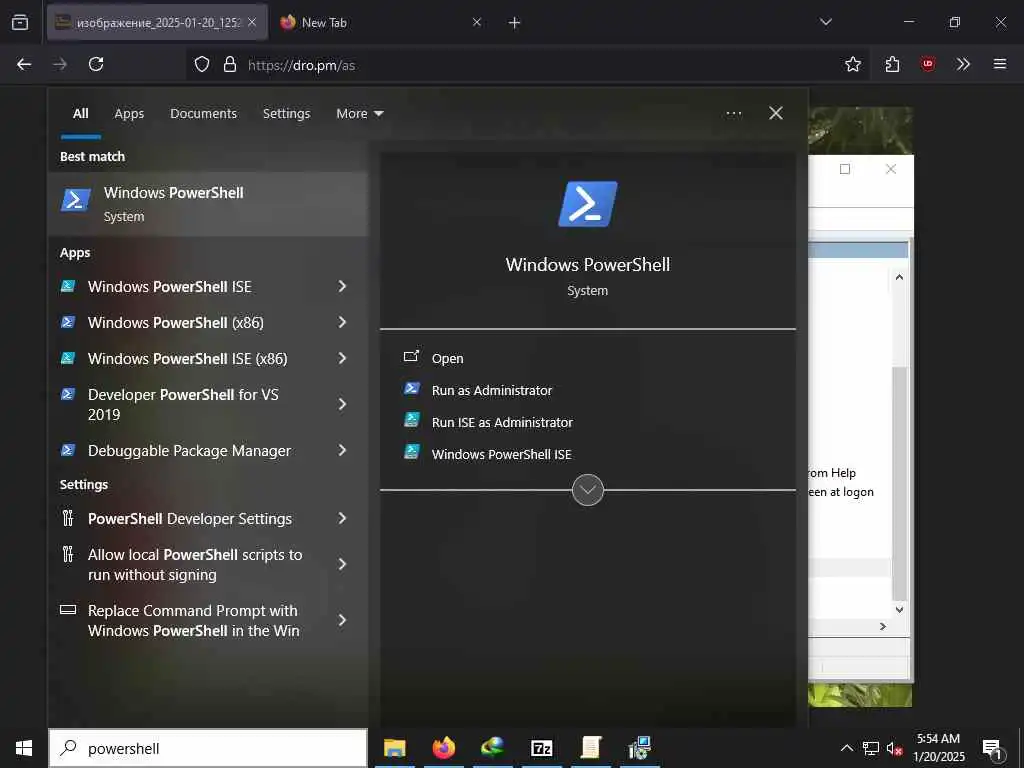The width and height of the screenshot is (1024, 768).
Task: Click the powershell search box
Action: (208, 748)
